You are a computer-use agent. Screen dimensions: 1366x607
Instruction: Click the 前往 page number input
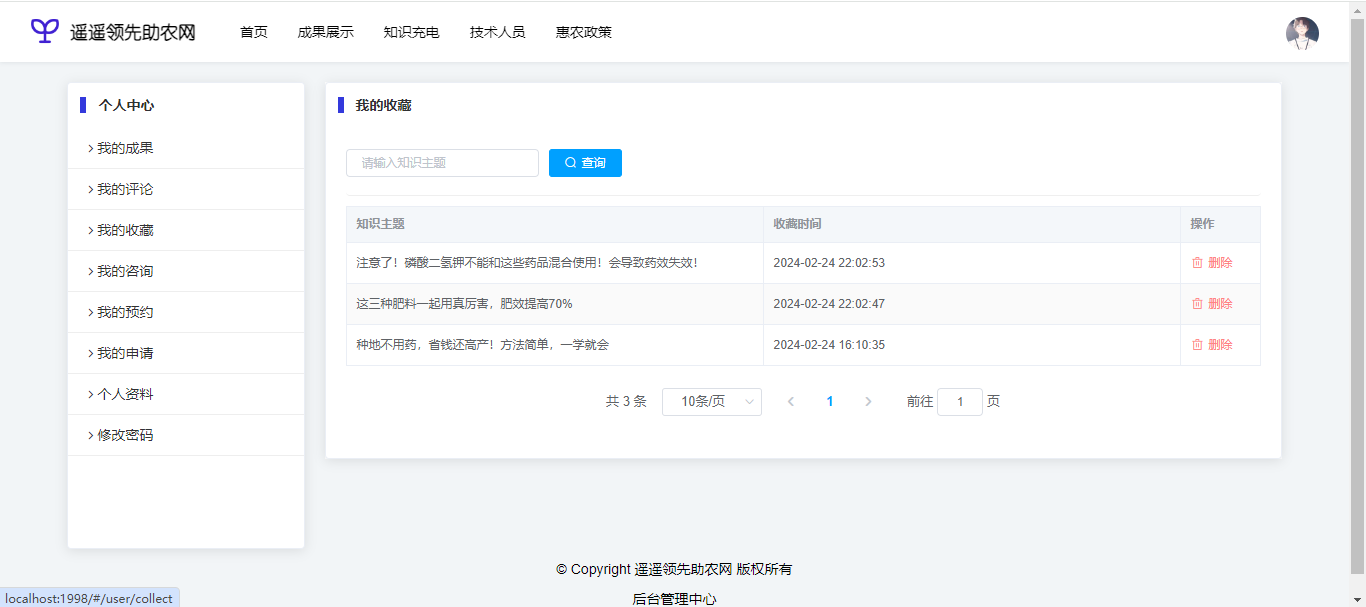click(959, 402)
